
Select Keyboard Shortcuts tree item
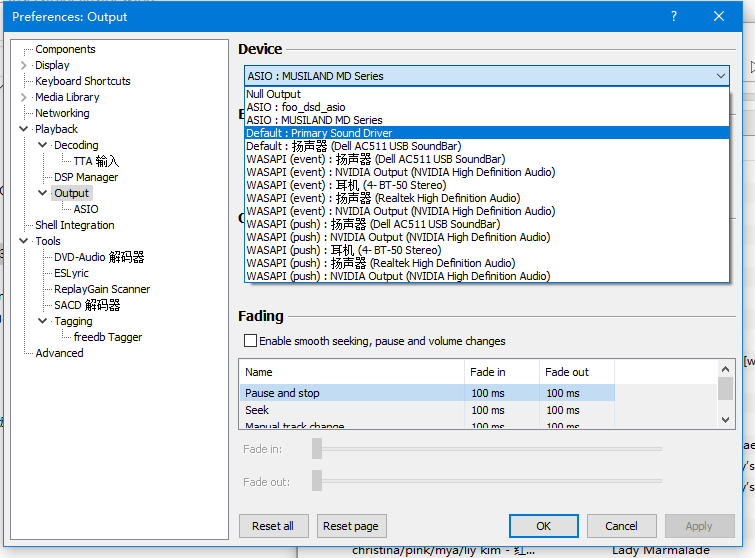click(x=83, y=81)
